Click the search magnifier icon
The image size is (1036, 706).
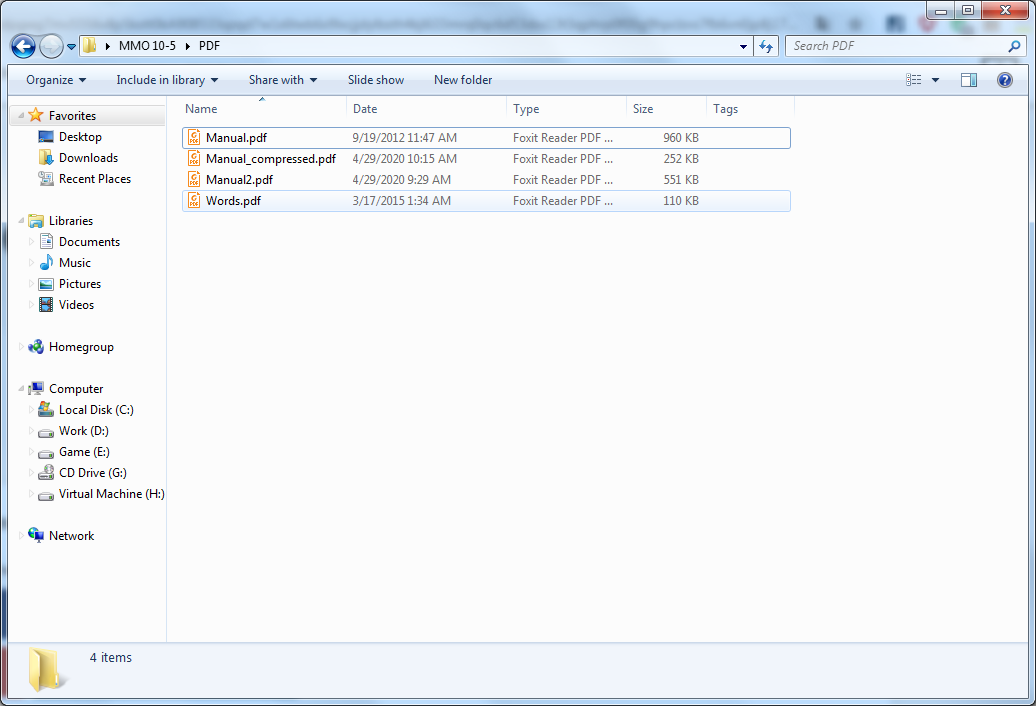click(x=1014, y=46)
